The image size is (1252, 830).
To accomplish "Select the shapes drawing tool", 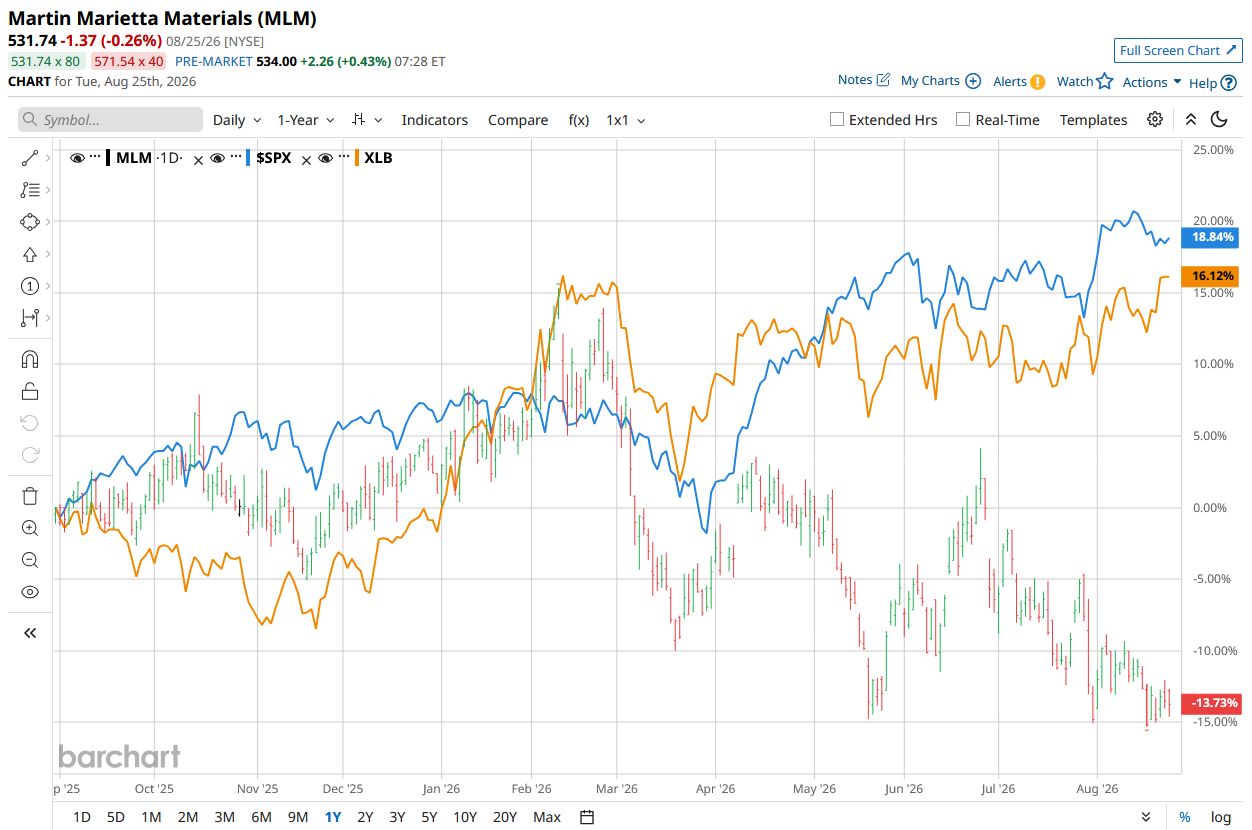I will point(29,221).
